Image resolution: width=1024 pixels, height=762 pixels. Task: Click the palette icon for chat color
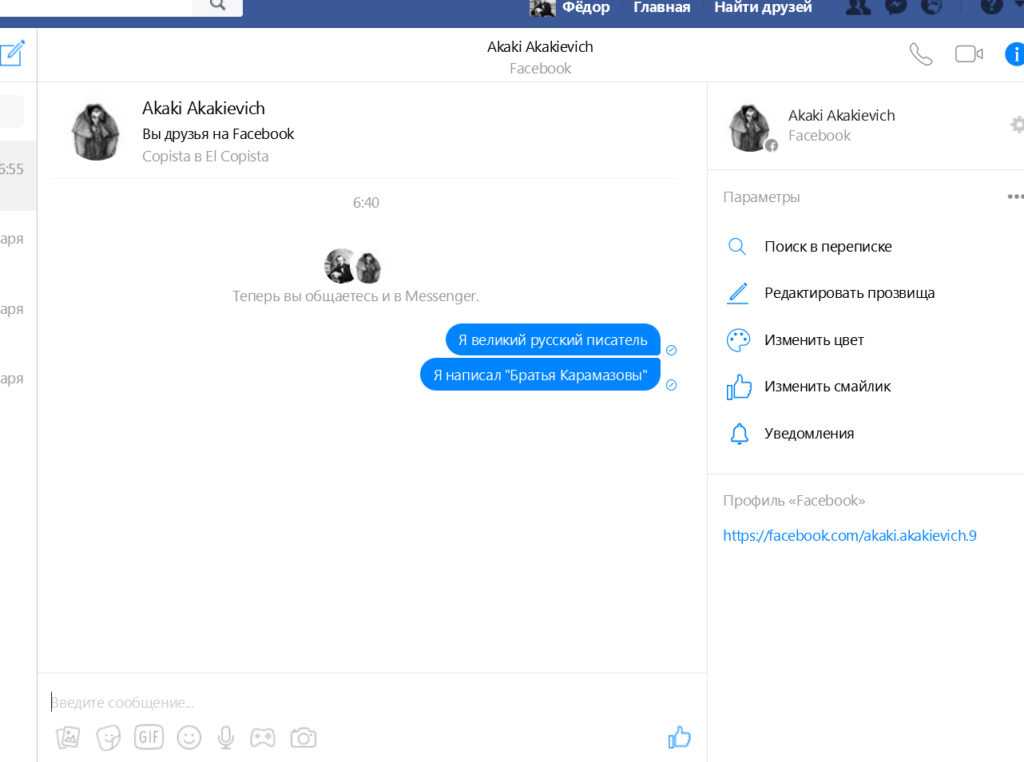739,340
